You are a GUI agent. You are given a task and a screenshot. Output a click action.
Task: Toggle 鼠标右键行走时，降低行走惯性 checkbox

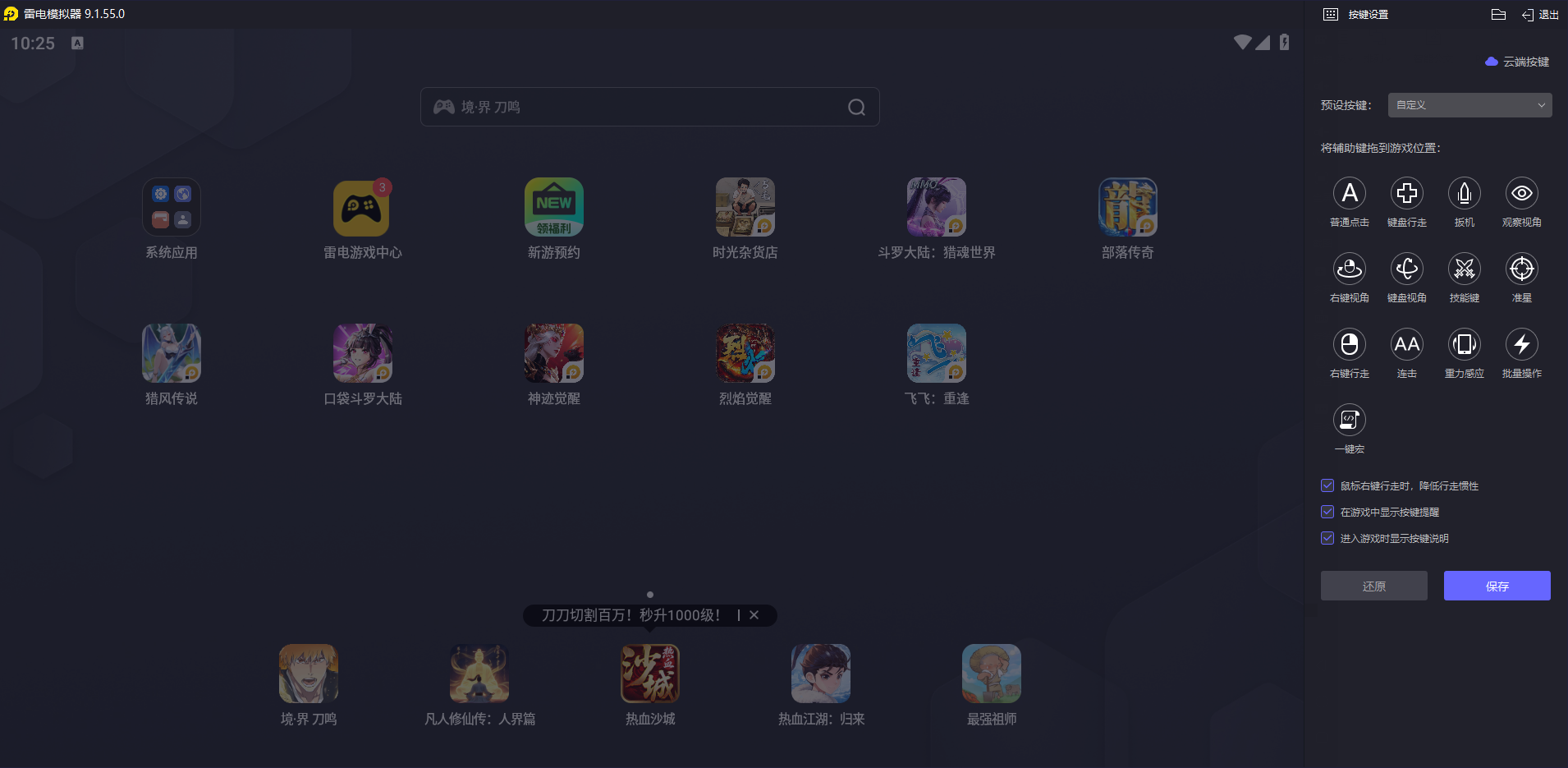point(1327,485)
